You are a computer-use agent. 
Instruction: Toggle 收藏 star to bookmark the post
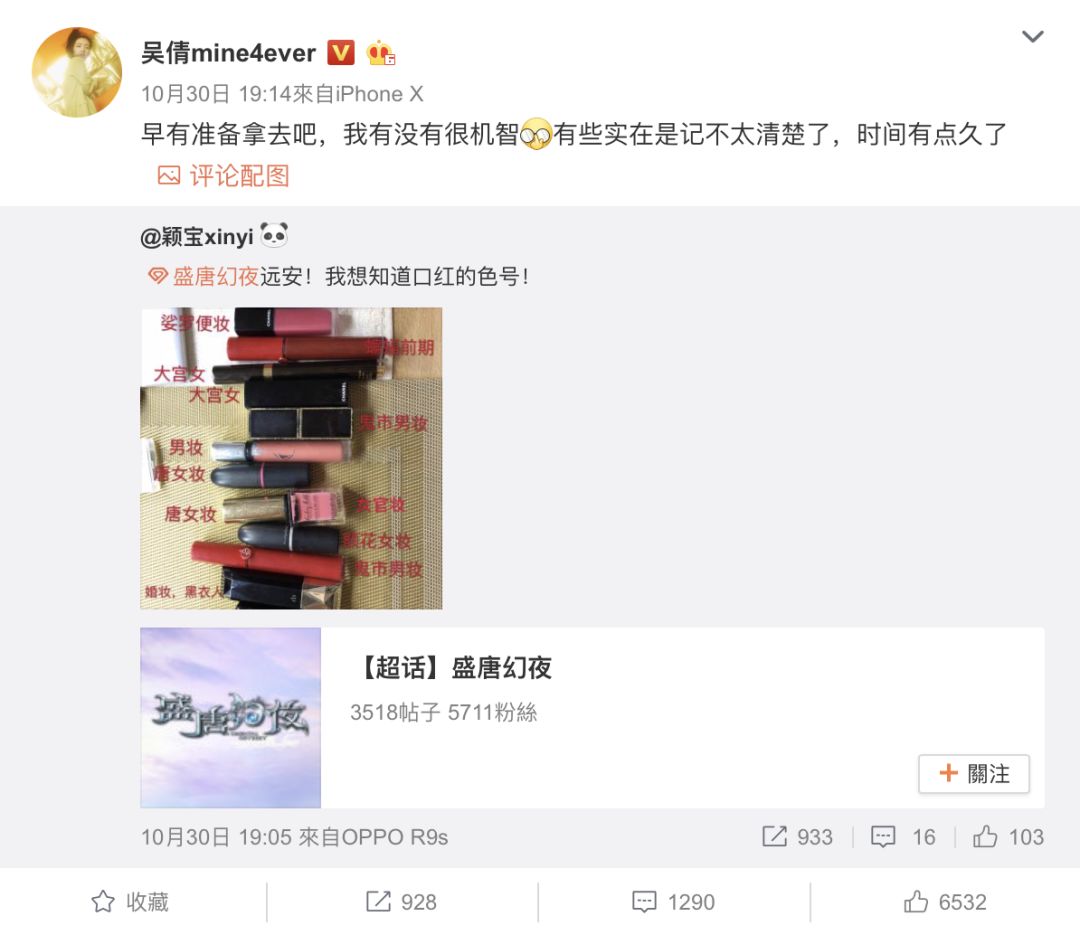click(103, 901)
